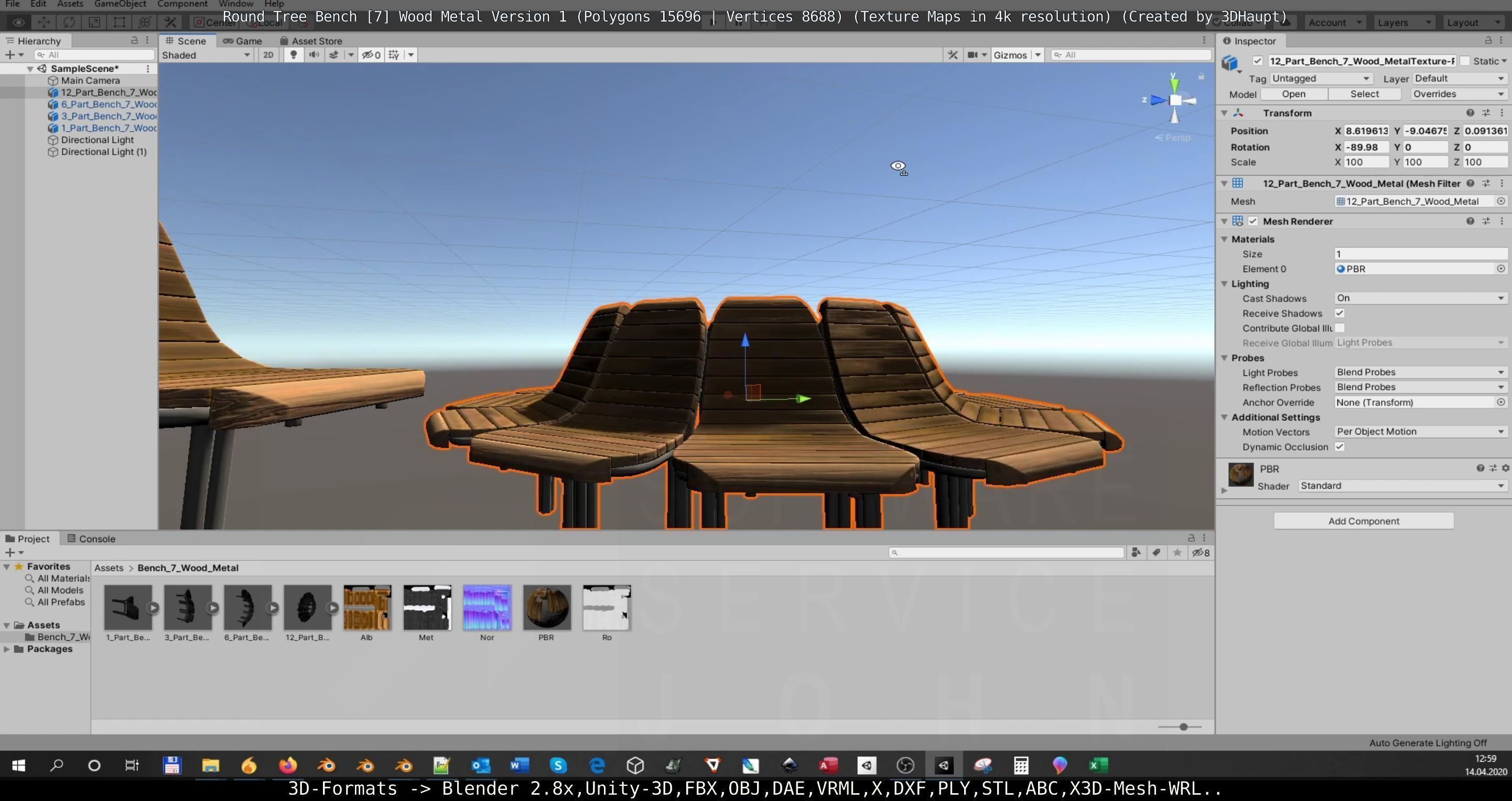Switch to the Console tab
Image resolution: width=1512 pixels, height=801 pixels.
(91, 539)
